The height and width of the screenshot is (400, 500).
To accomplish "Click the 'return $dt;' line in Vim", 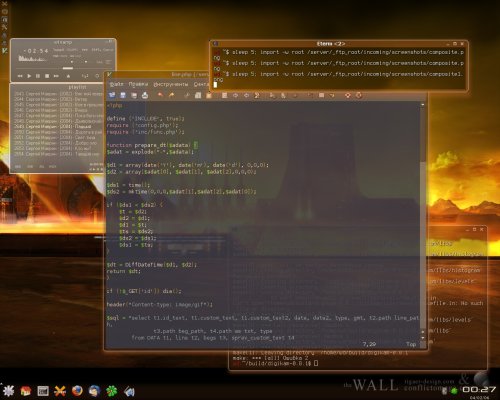I will [123, 271].
